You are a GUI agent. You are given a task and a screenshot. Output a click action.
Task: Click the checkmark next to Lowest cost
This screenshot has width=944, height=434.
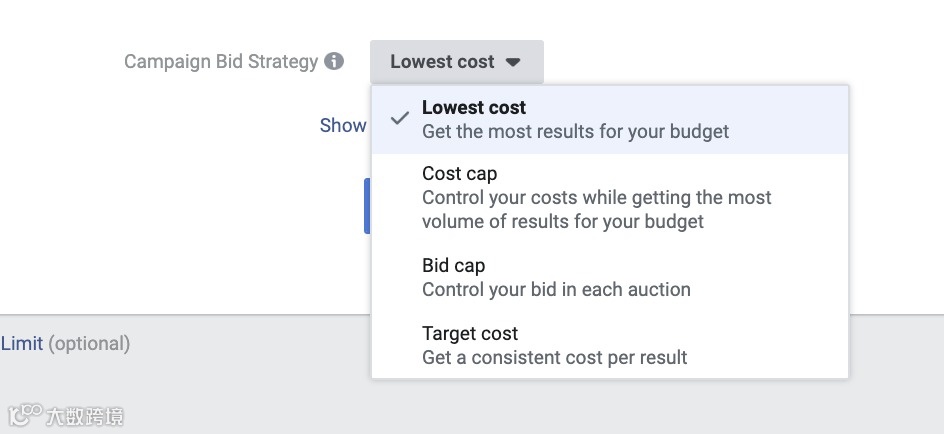[400, 118]
